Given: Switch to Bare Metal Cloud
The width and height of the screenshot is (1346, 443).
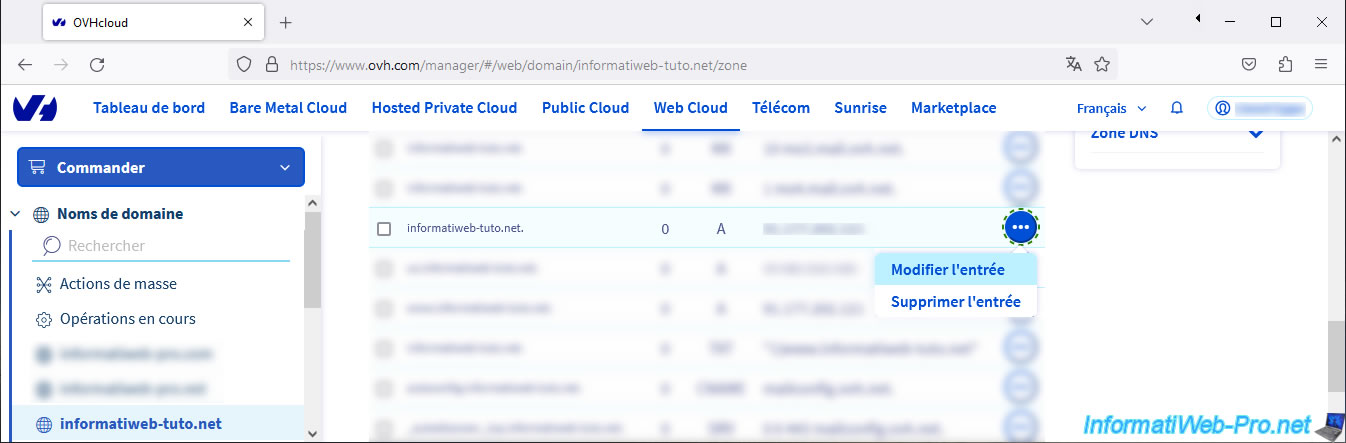Looking at the screenshot, I should click(288, 108).
